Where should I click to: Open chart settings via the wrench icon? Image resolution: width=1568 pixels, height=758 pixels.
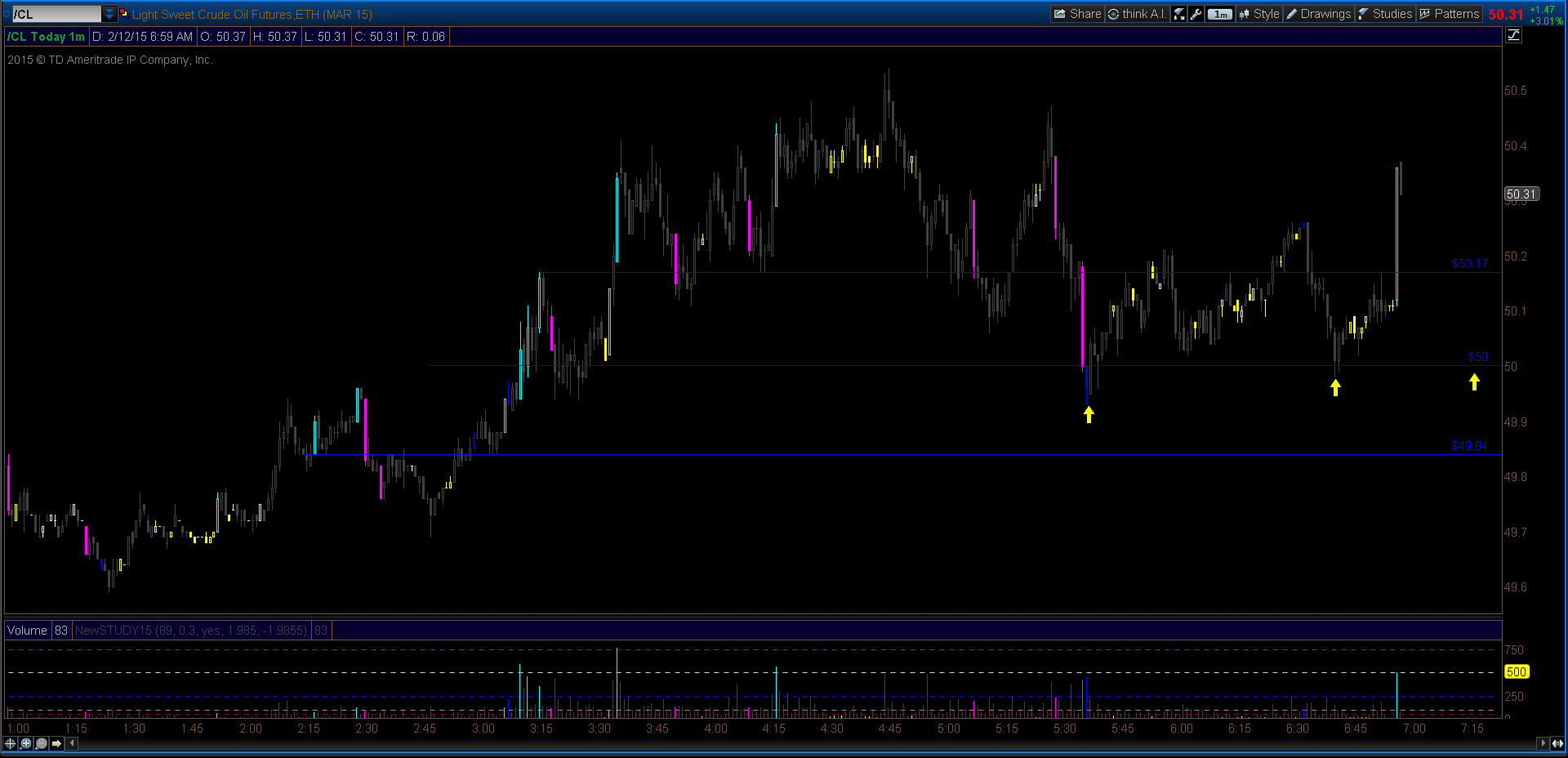point(1196,14)
